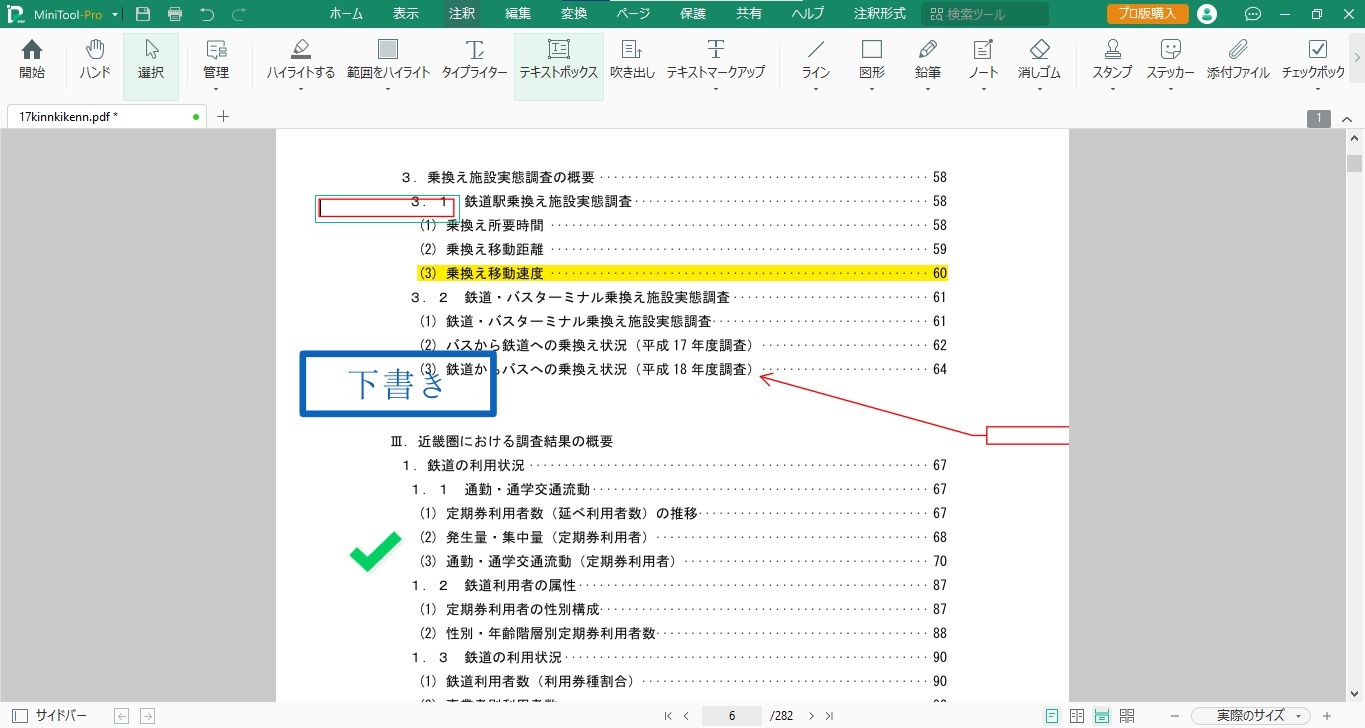Click the プロ版購入 purchase button
The height and width of the screenshot is (728, 1365).
point(1147,14)
